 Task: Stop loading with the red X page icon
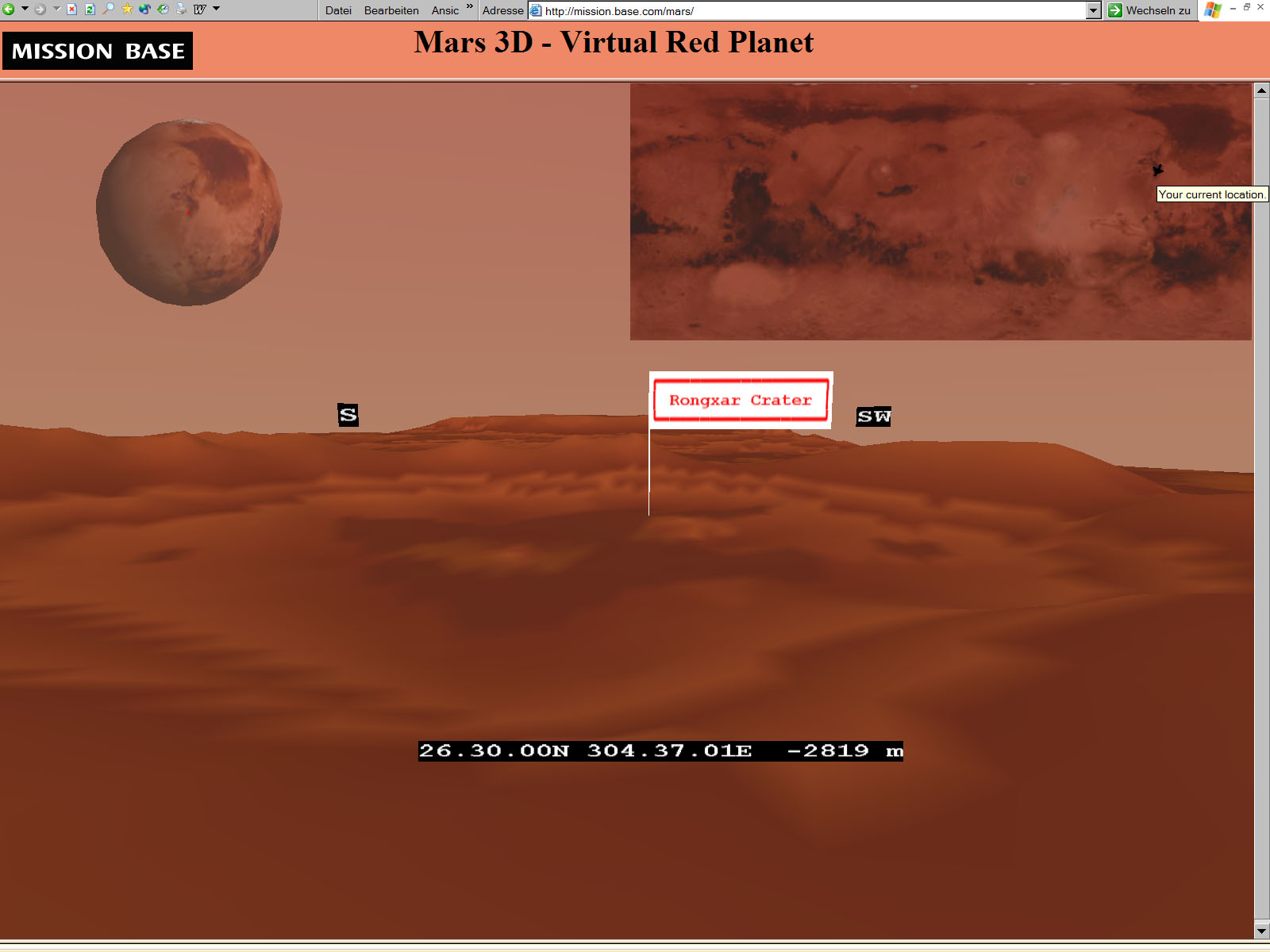(x=71, y=10)
